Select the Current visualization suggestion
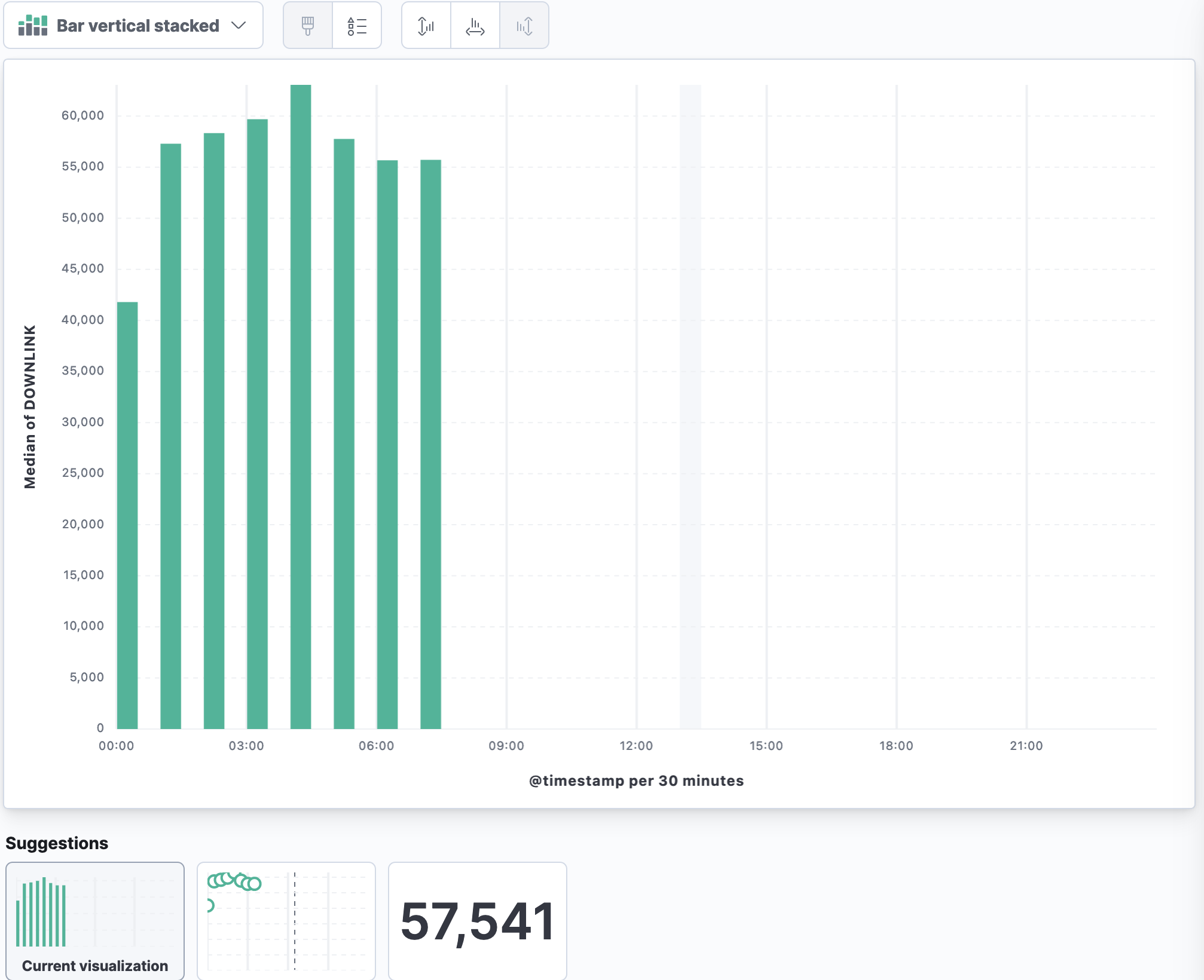1204x980 pixels. pyautogui.click(x=95, y=920)
